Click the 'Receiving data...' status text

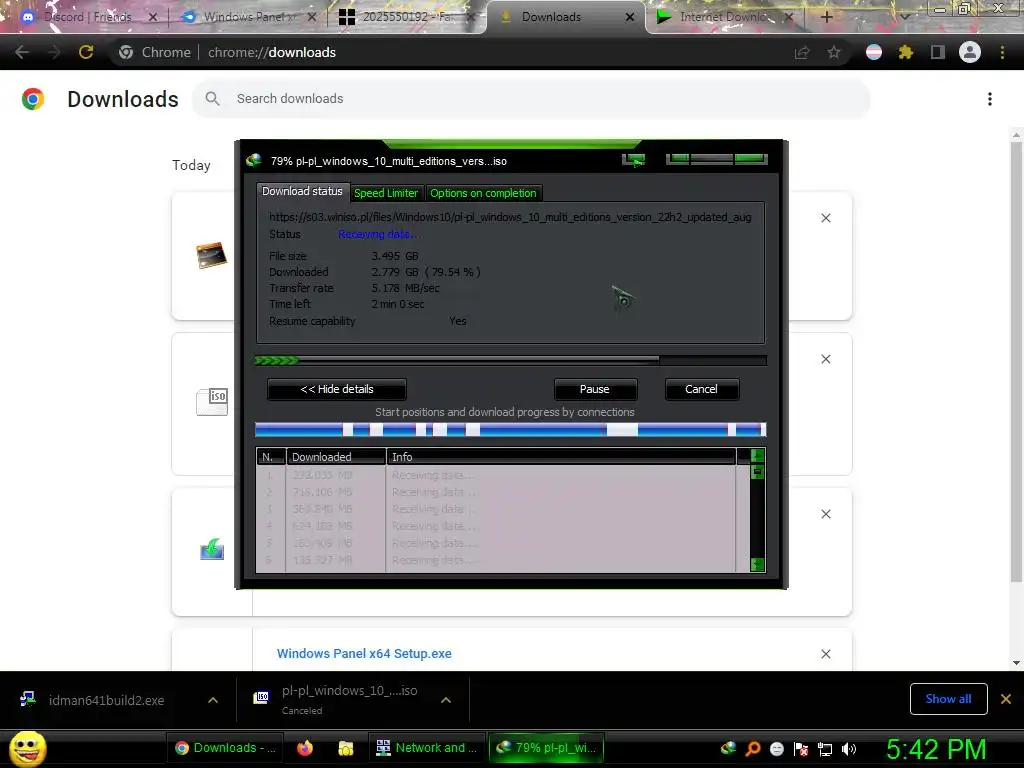[379, 234]
